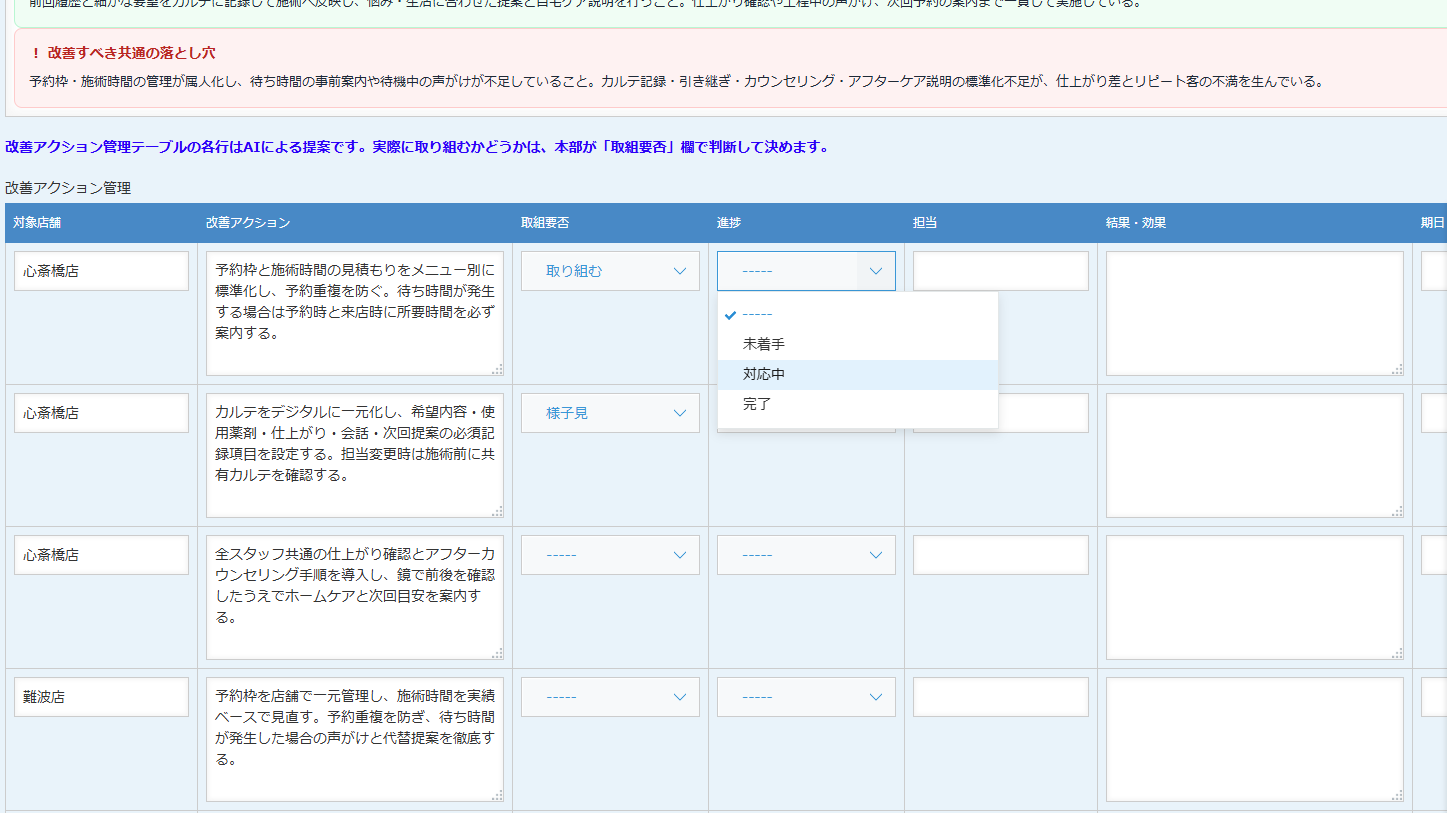The height and width of the screenshot is (813, 1447).
Task: Open the 取組要否 dropdown showing "様子見"
Action: [610, 413]
